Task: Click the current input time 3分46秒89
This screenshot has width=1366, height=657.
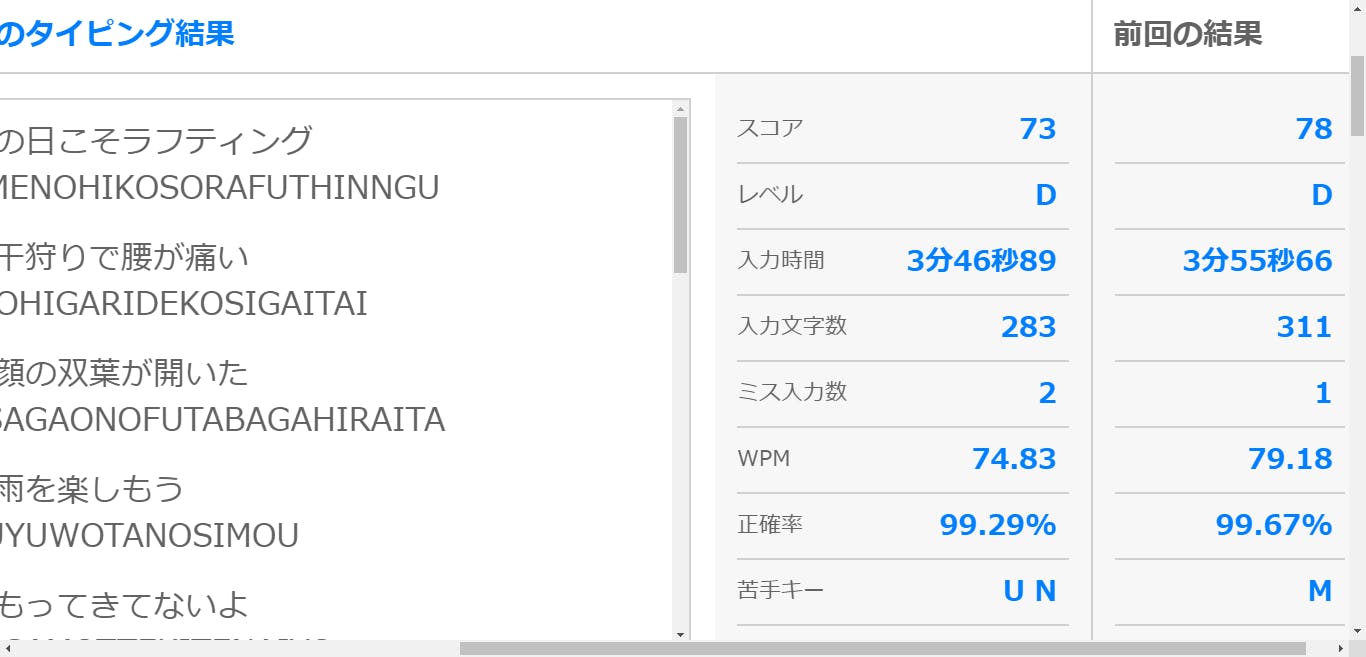Action: pos(981,261)
